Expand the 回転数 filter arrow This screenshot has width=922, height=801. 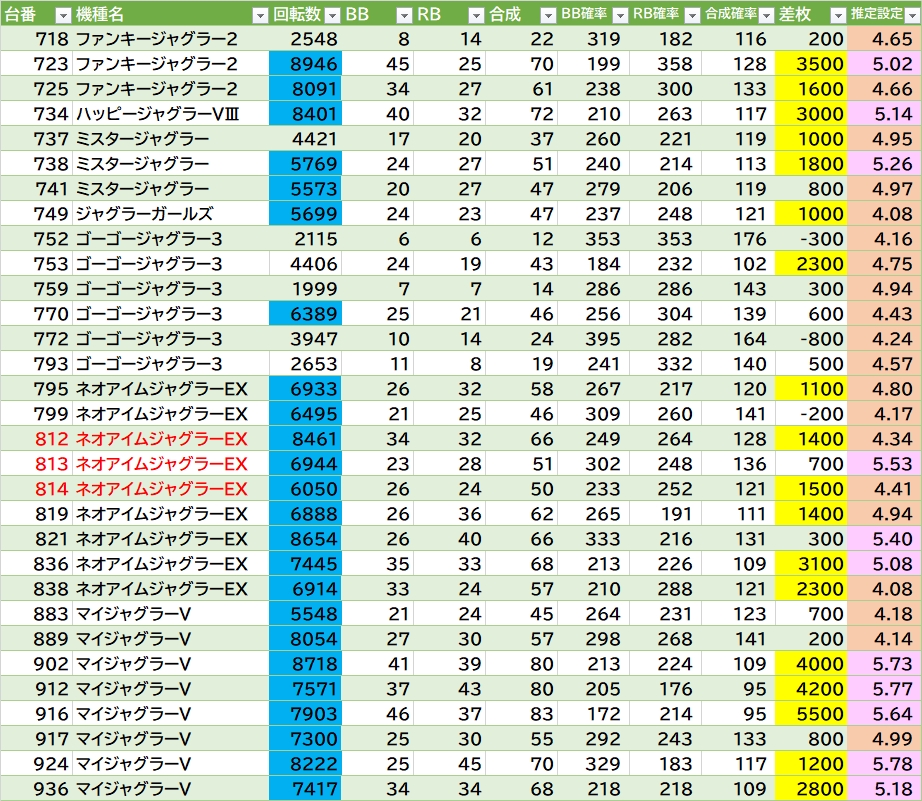point(330,15)
